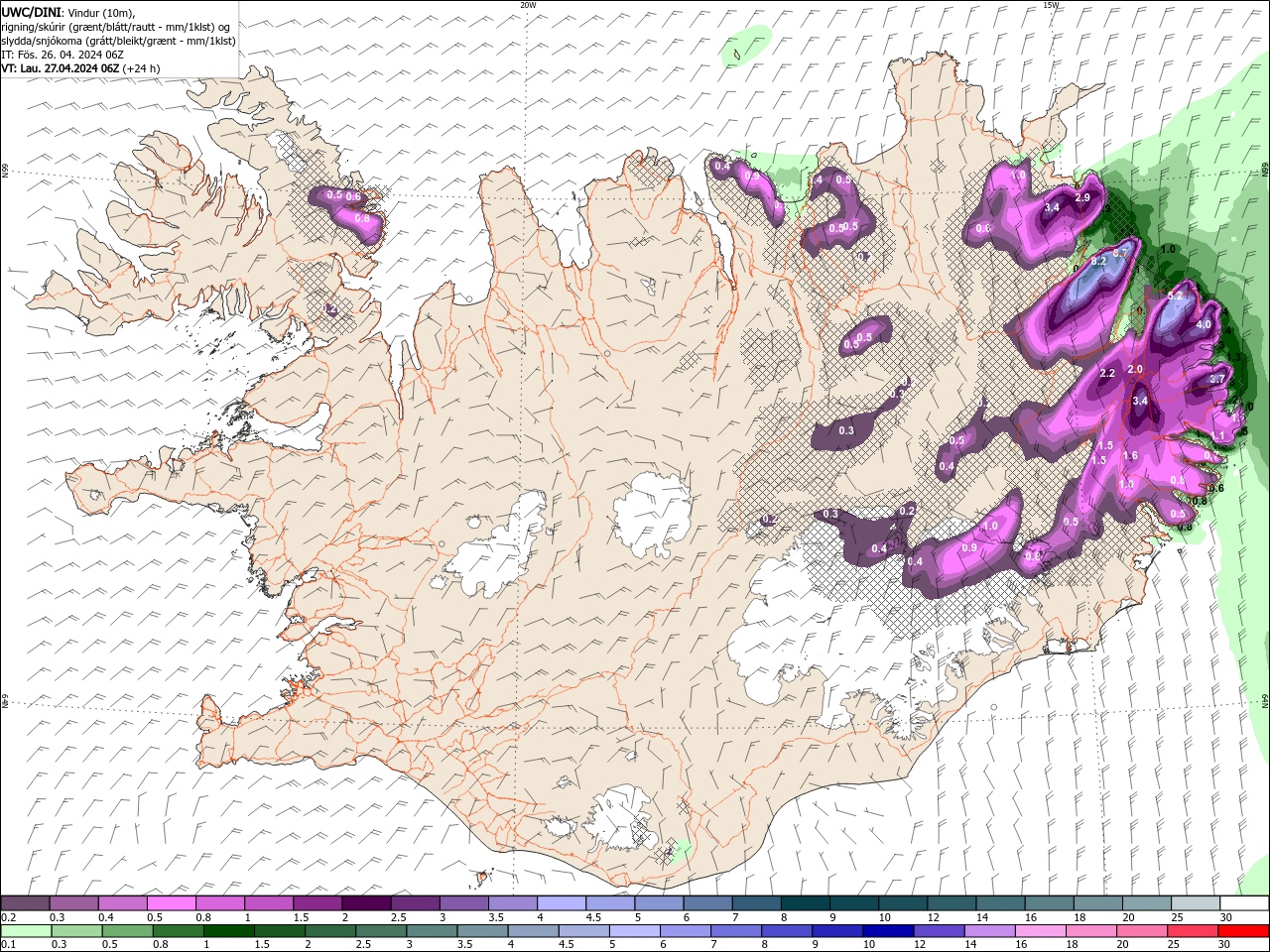Click the 'UWC/DINI: Vindur (10m),' title line
Image resolution: width=1270 pixels, height=952 pixels.
[68, 12]
